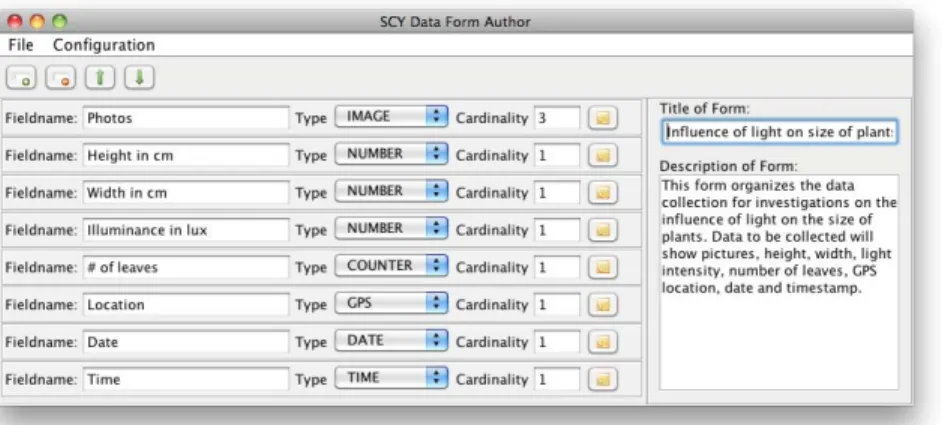The width and height of the screenshot is (942, 425).
Task: Open the NUMBER type dropdown for Height in cm
Action: coord(391,154)
